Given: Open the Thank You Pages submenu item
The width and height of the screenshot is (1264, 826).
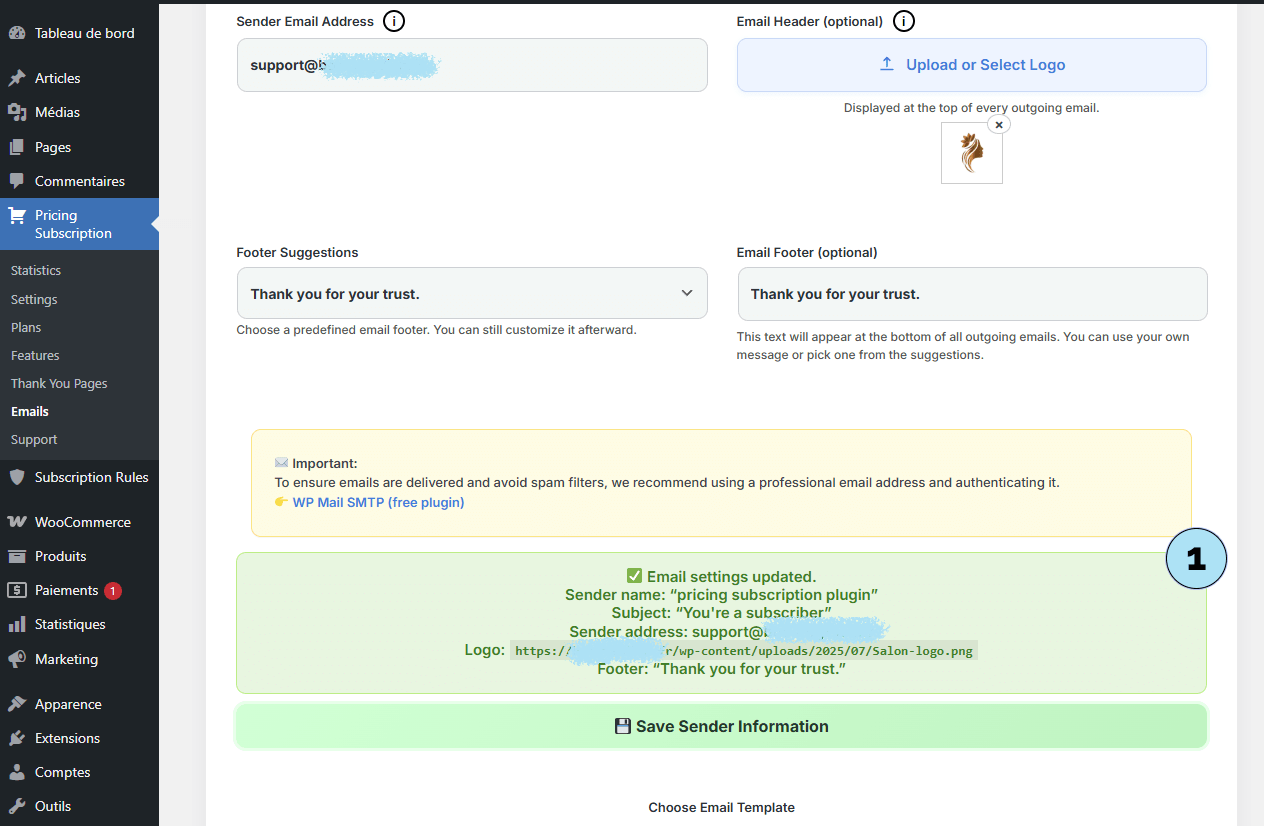Looking at the screenshot, I should pos(59,384).
